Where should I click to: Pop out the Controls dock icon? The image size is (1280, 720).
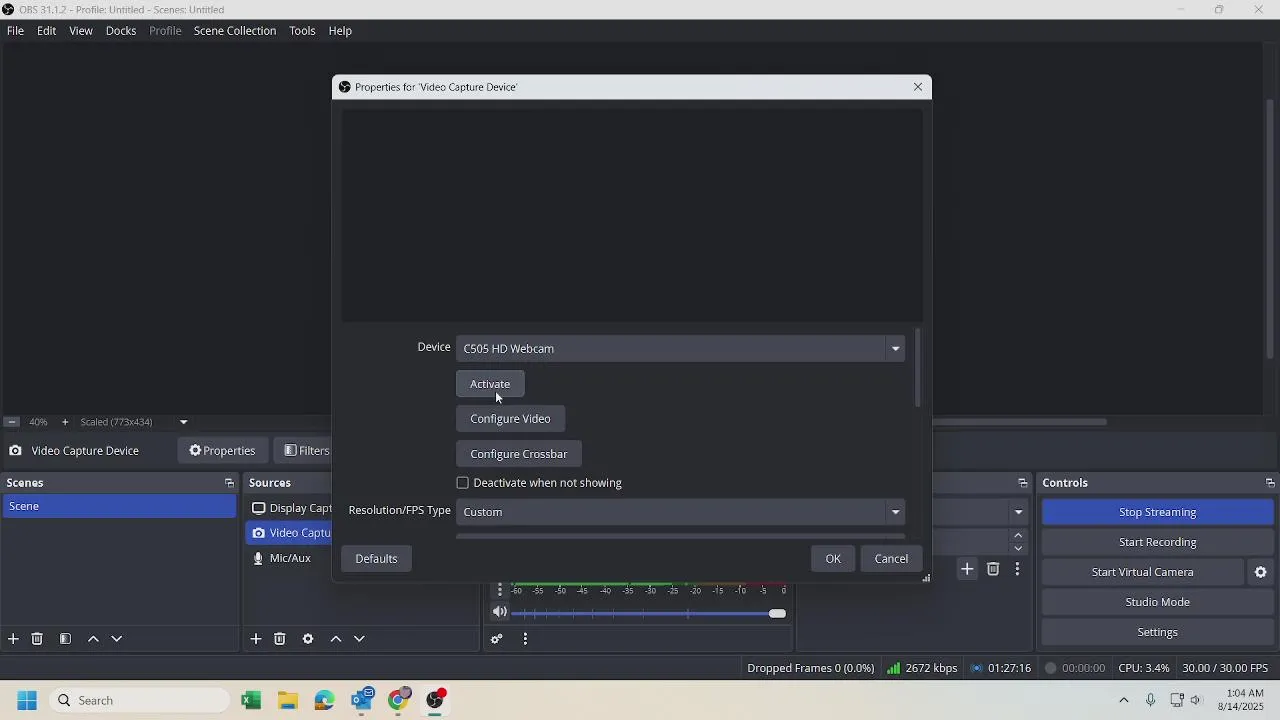pyautogui.click(x=1270, y=483)
